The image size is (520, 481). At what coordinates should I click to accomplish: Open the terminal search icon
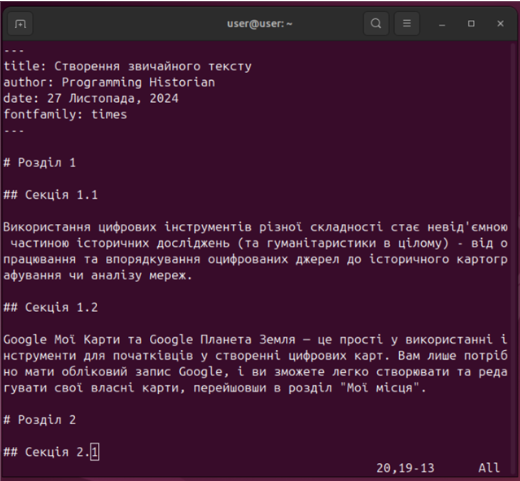coord(376,24)
